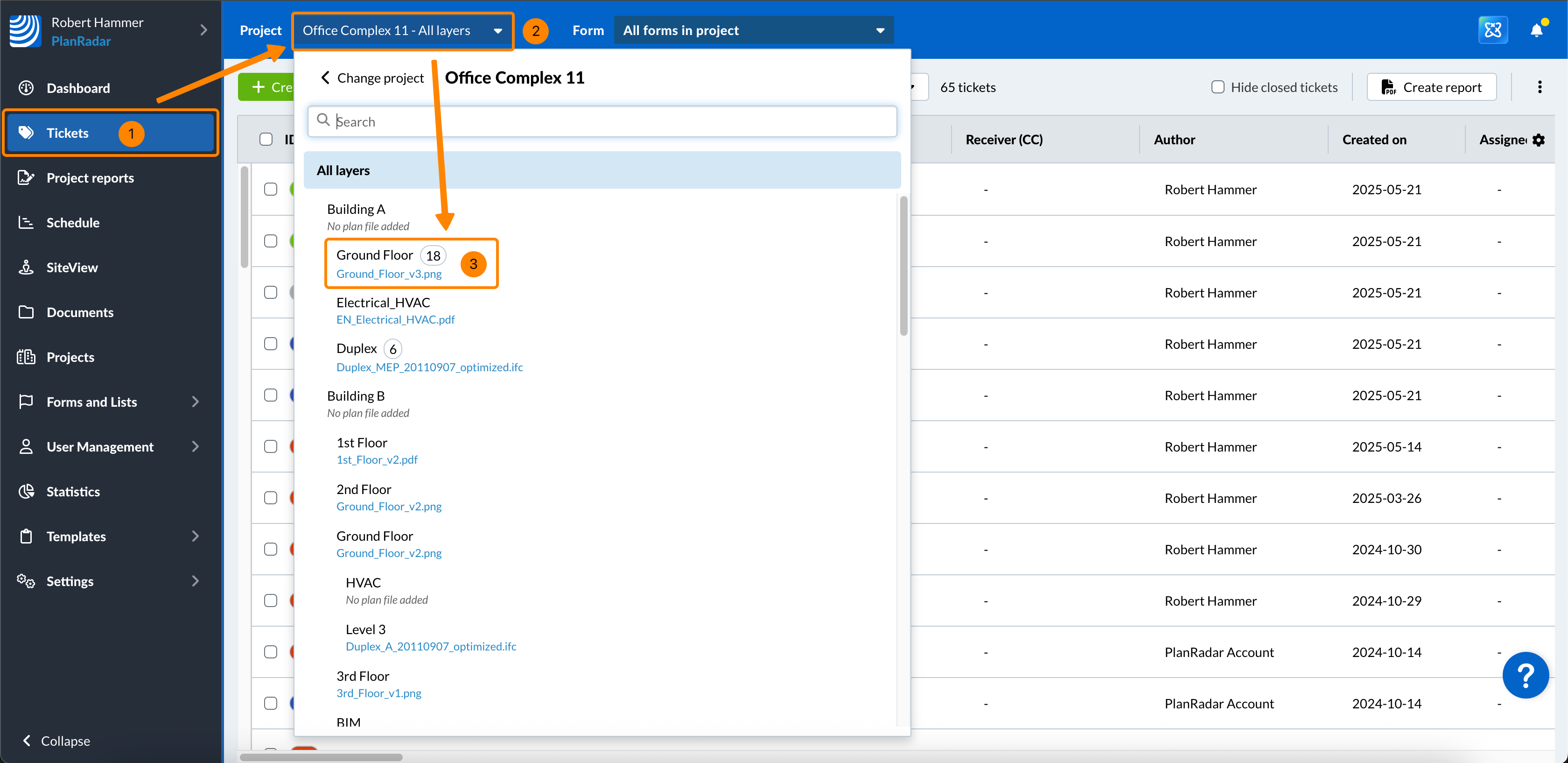Click the Dashboard sidebar icon
1568x763 pixels.
click(26, 88)
